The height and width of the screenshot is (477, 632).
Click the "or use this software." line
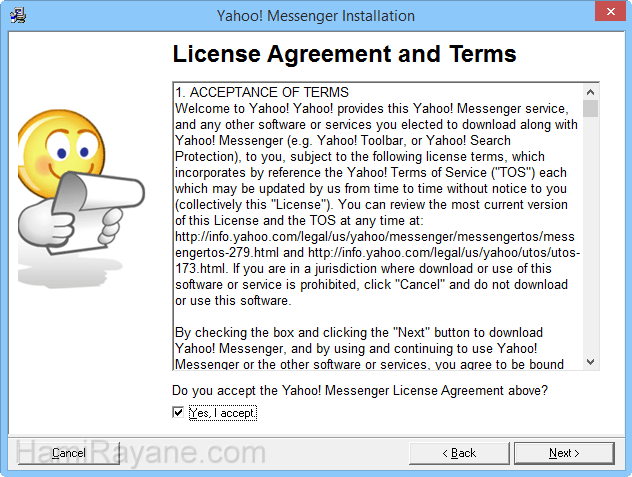tap(233, 300)
